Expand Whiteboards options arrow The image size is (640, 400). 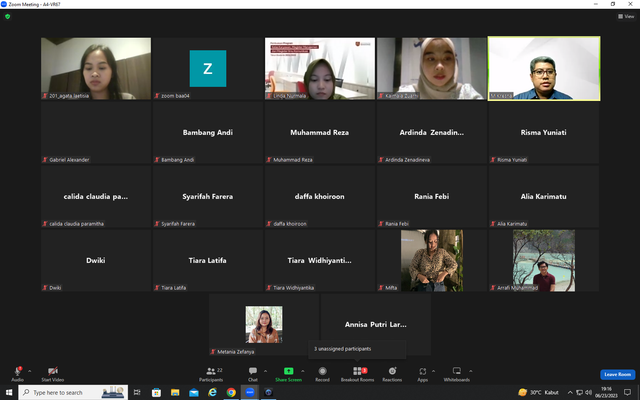pos(470,371)
